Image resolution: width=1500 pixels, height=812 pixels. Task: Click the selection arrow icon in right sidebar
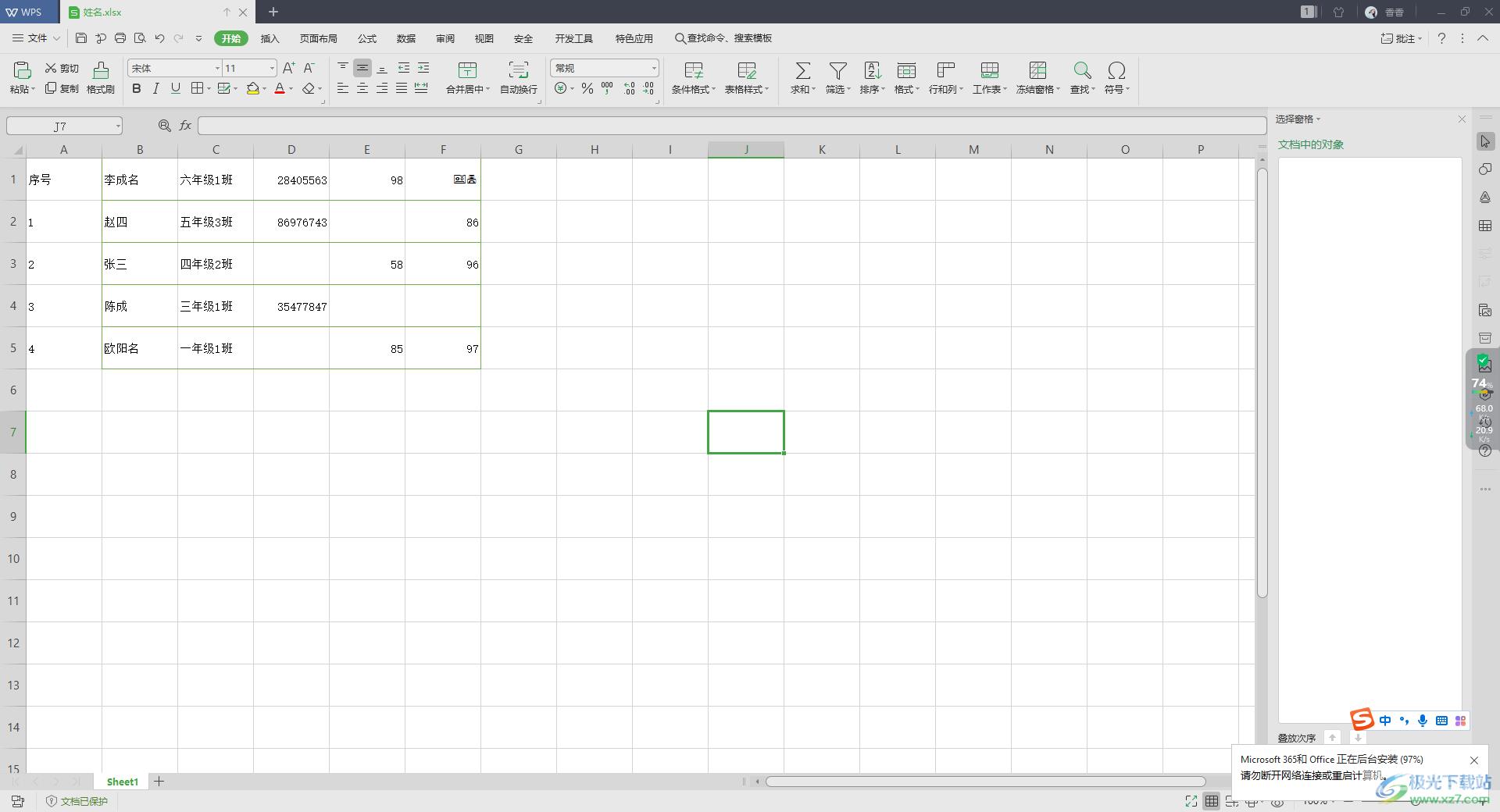click(1485, 141)
